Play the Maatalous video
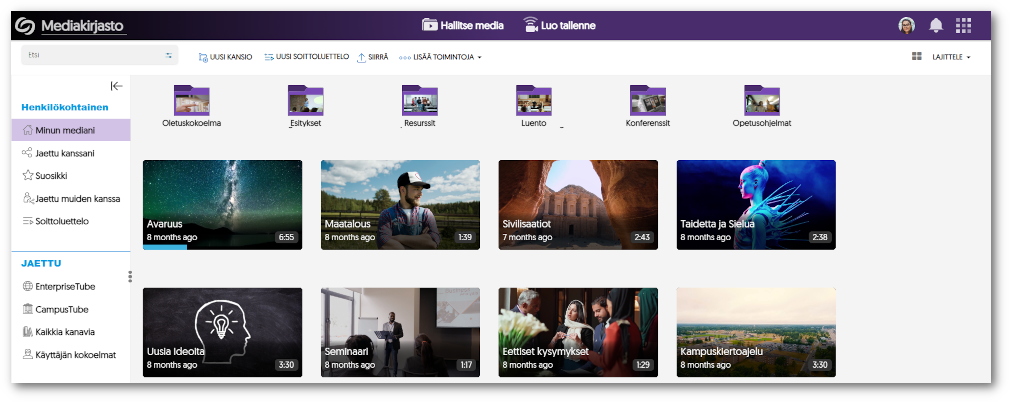The image size is (1010, 402). coord(400,205)
